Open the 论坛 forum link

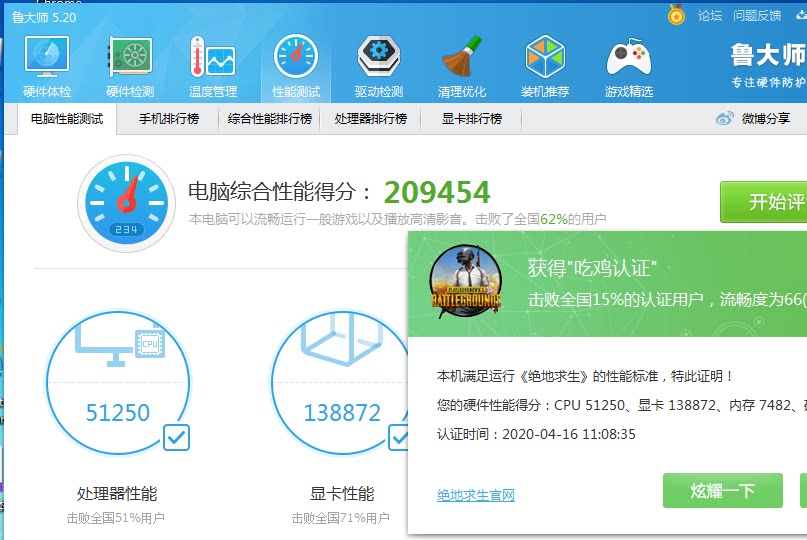710,16
